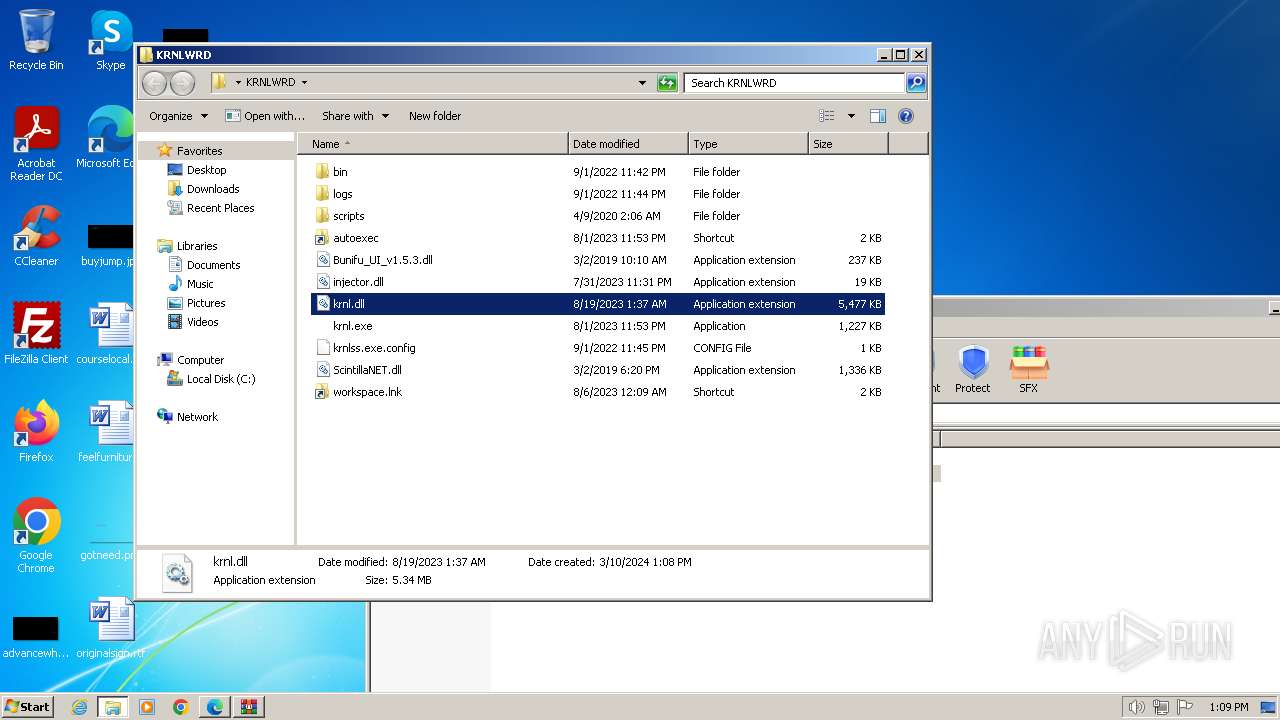
Task: Select the scripts folder
Action: (x=598, y=216)
